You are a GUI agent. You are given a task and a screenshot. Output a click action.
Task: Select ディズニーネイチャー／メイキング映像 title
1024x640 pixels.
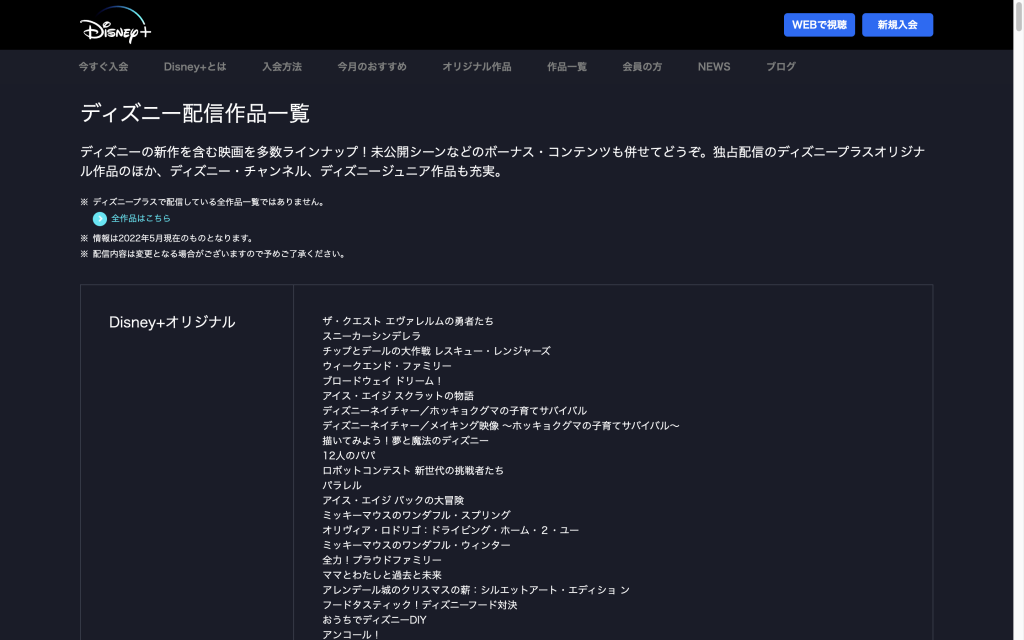(501, 426)
